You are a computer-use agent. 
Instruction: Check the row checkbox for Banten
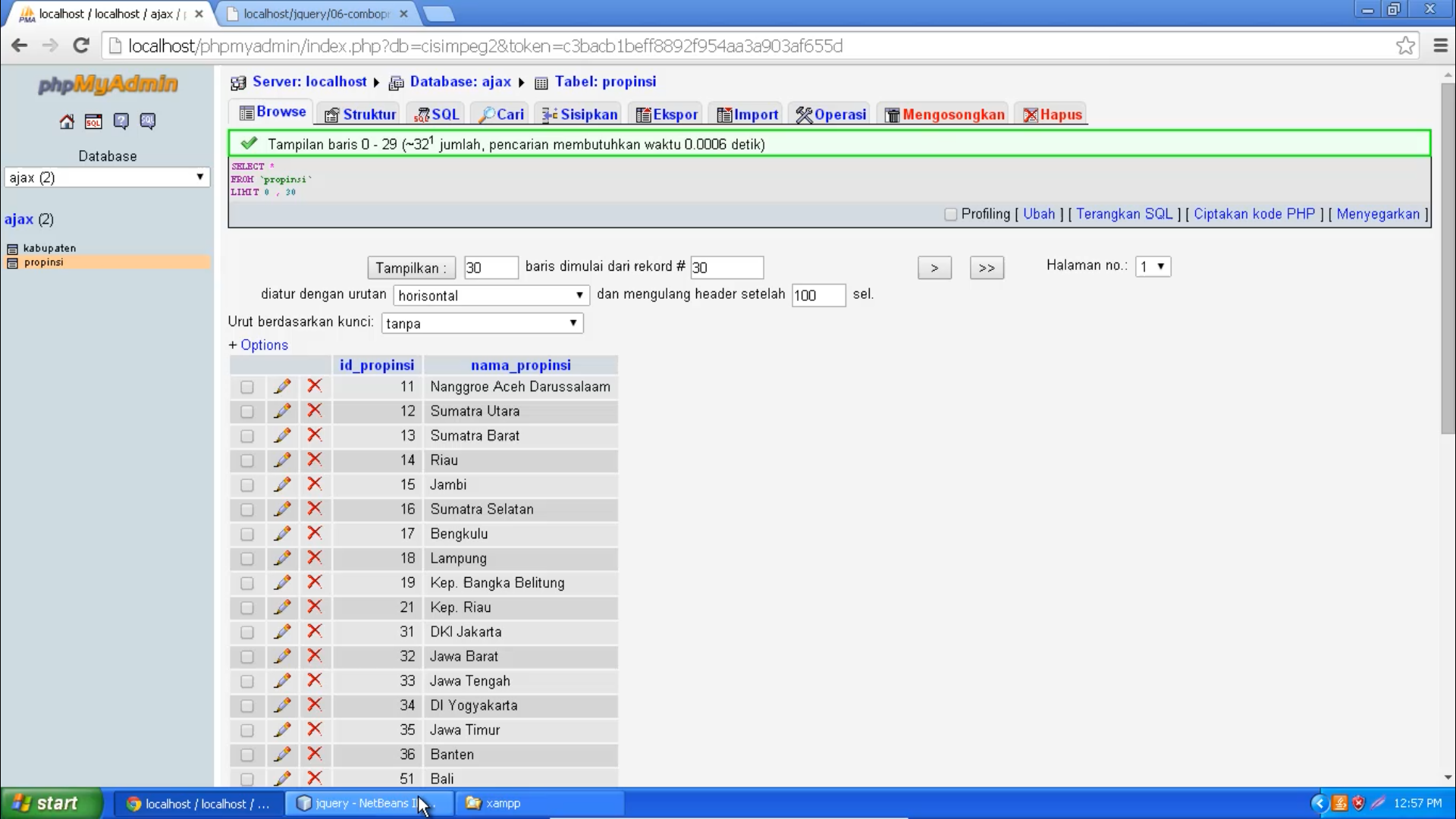coord(246,755)
